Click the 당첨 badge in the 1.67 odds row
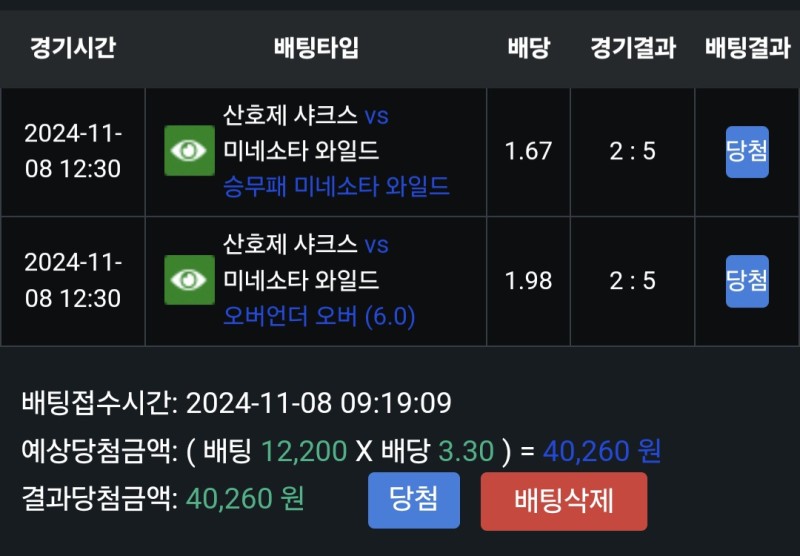Viewport: 800px width, 556px height. tap(746, 152)
